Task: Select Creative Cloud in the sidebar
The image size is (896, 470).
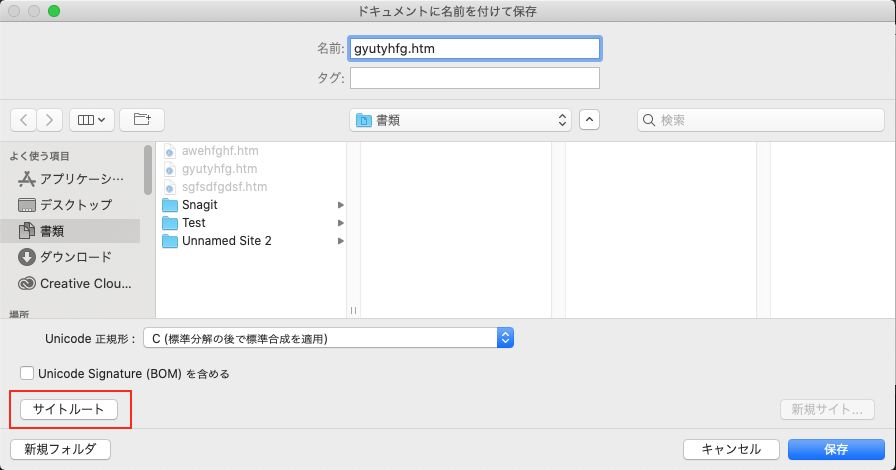Action: [71, 283]
